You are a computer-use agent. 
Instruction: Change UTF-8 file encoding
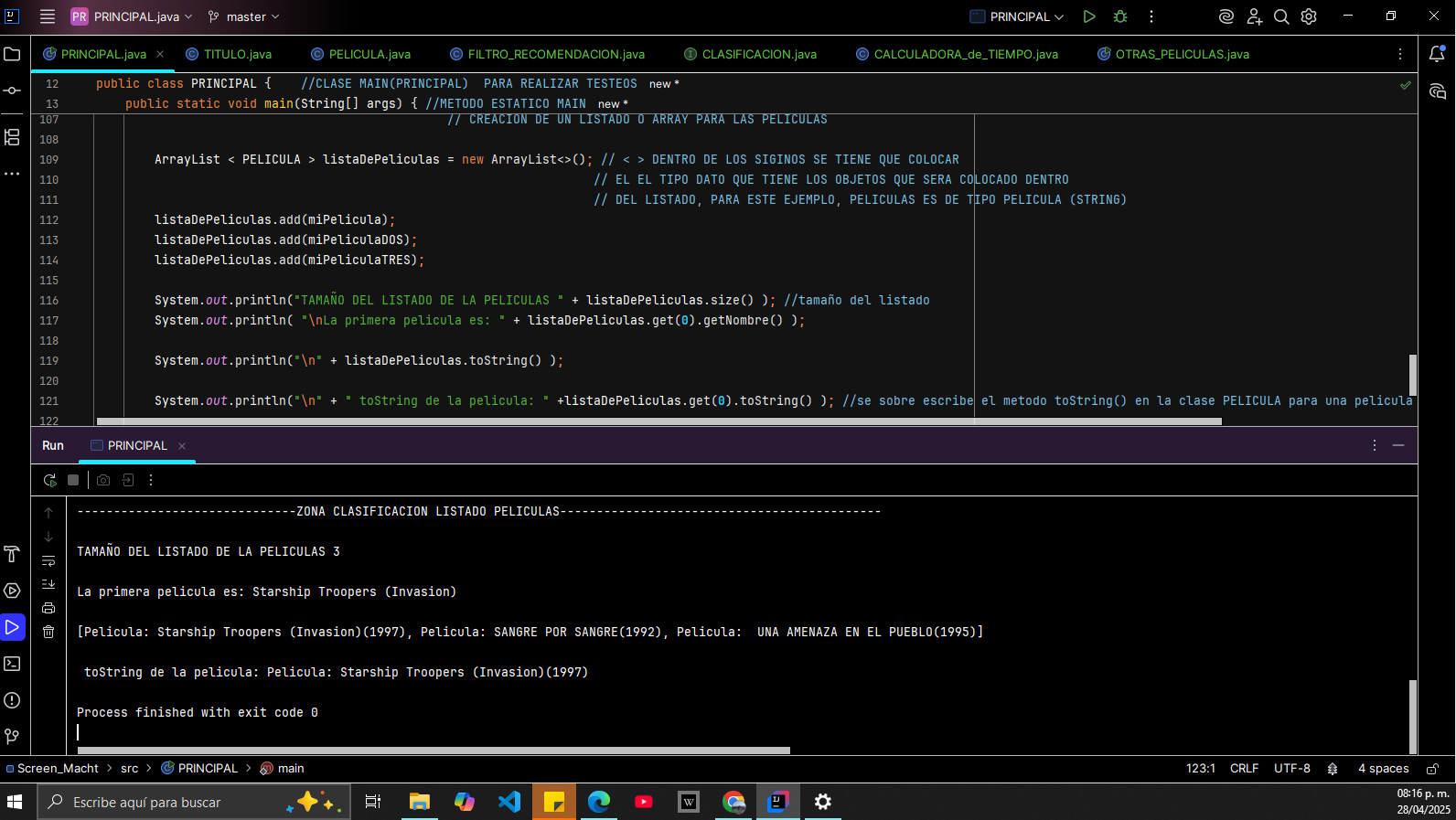tap(1291, 768)
